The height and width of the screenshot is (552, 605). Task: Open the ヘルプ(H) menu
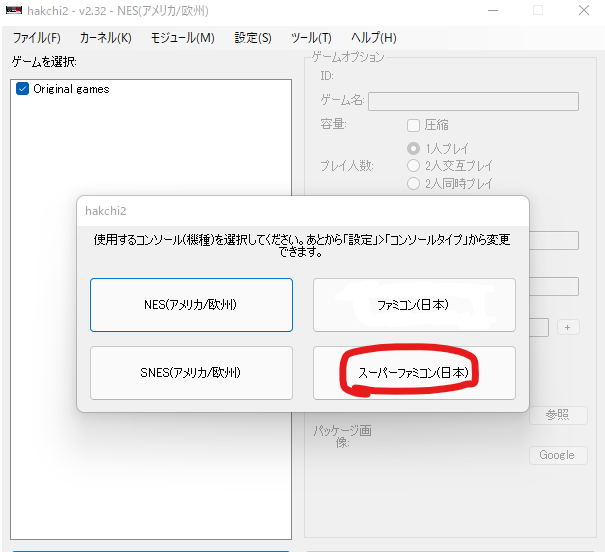pos(373,38)
